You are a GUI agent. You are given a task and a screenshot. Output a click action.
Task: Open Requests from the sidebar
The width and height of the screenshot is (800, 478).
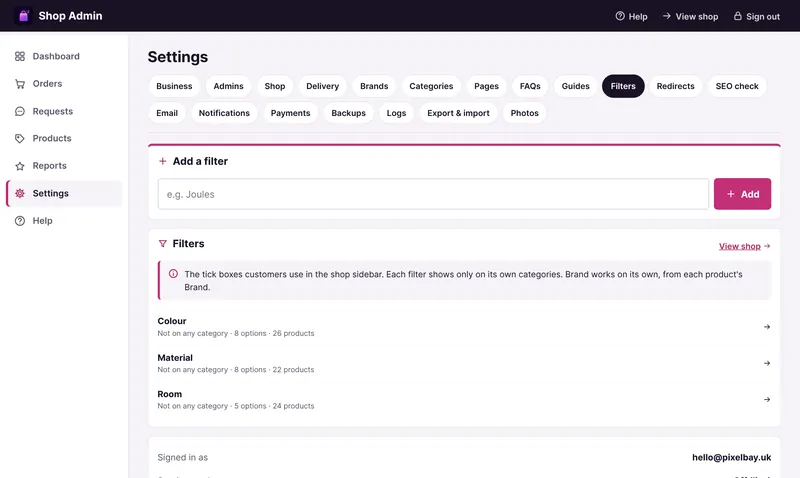(x=64, y=111)
